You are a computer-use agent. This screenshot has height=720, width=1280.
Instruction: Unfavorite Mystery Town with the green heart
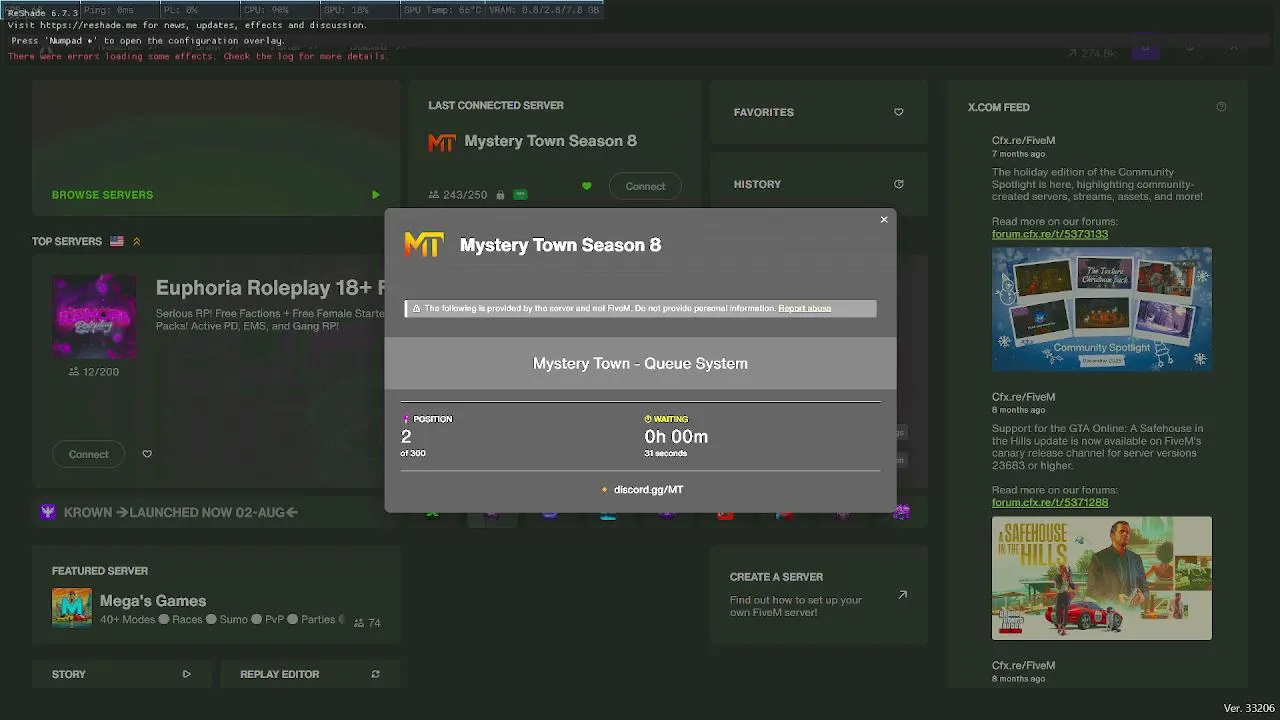point(586,186)
